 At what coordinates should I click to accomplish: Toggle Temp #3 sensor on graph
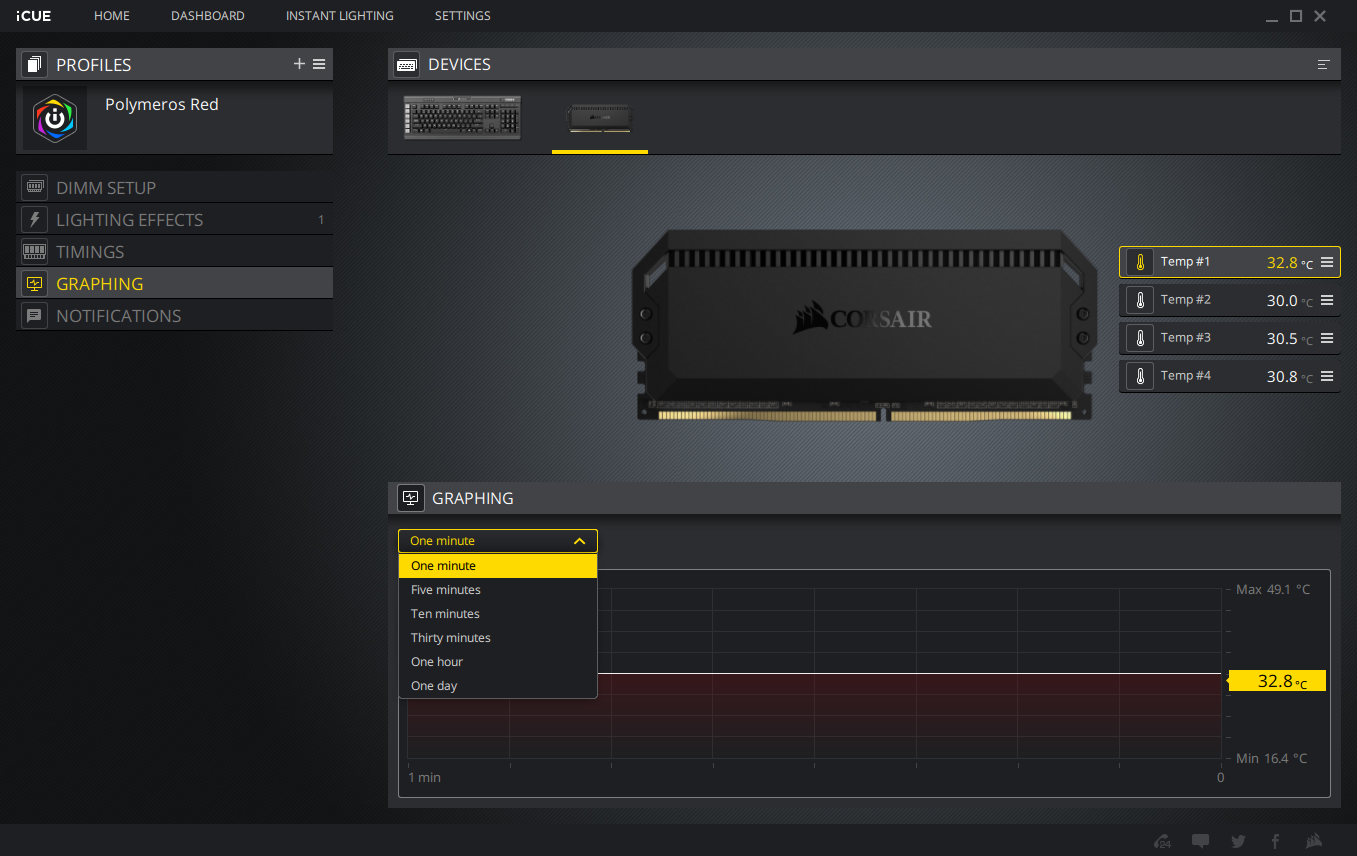[x=1200, y=338]
